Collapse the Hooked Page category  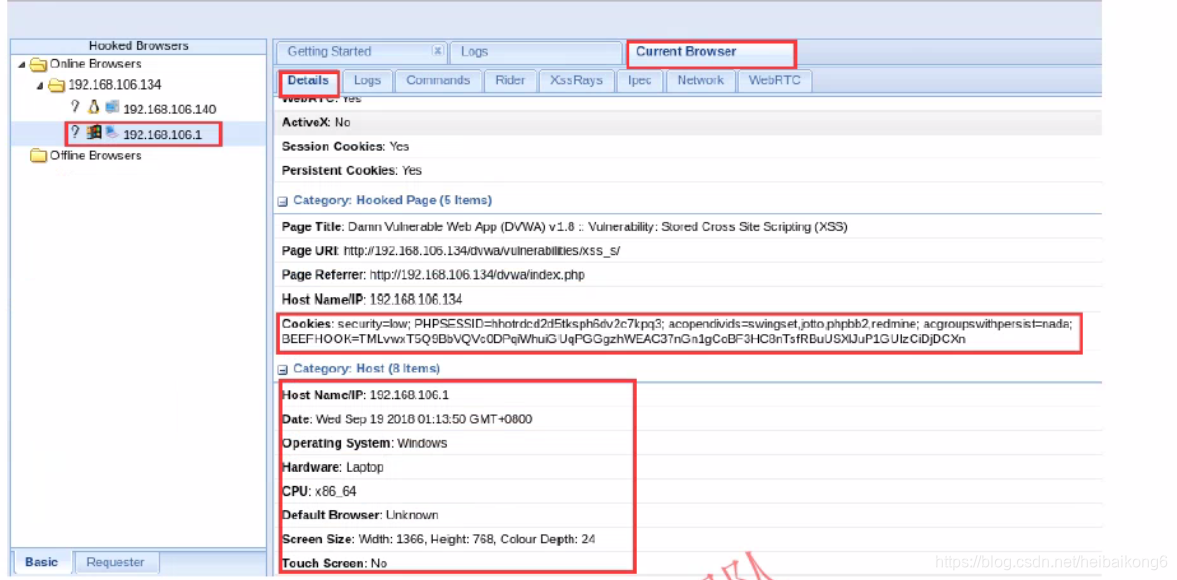[283, 201]
